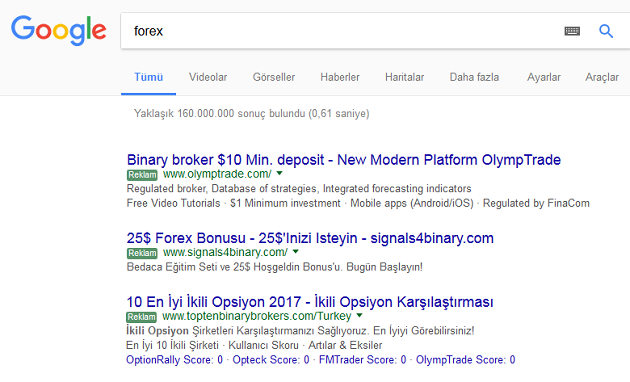630x382 pixels.
Task: Click the www.toptenbinarybrokers.com/Turkey green URL
Action: pyautogui.click(x=256, y=316)
